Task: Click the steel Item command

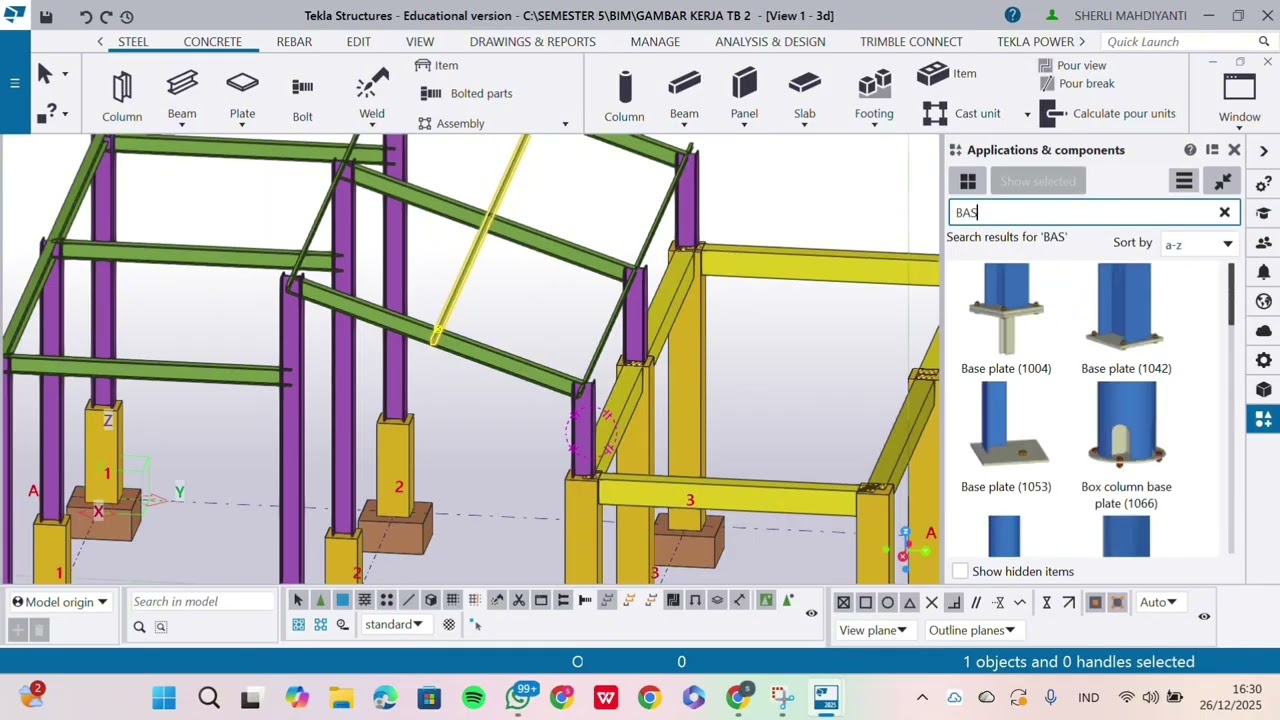Action: 437,65
